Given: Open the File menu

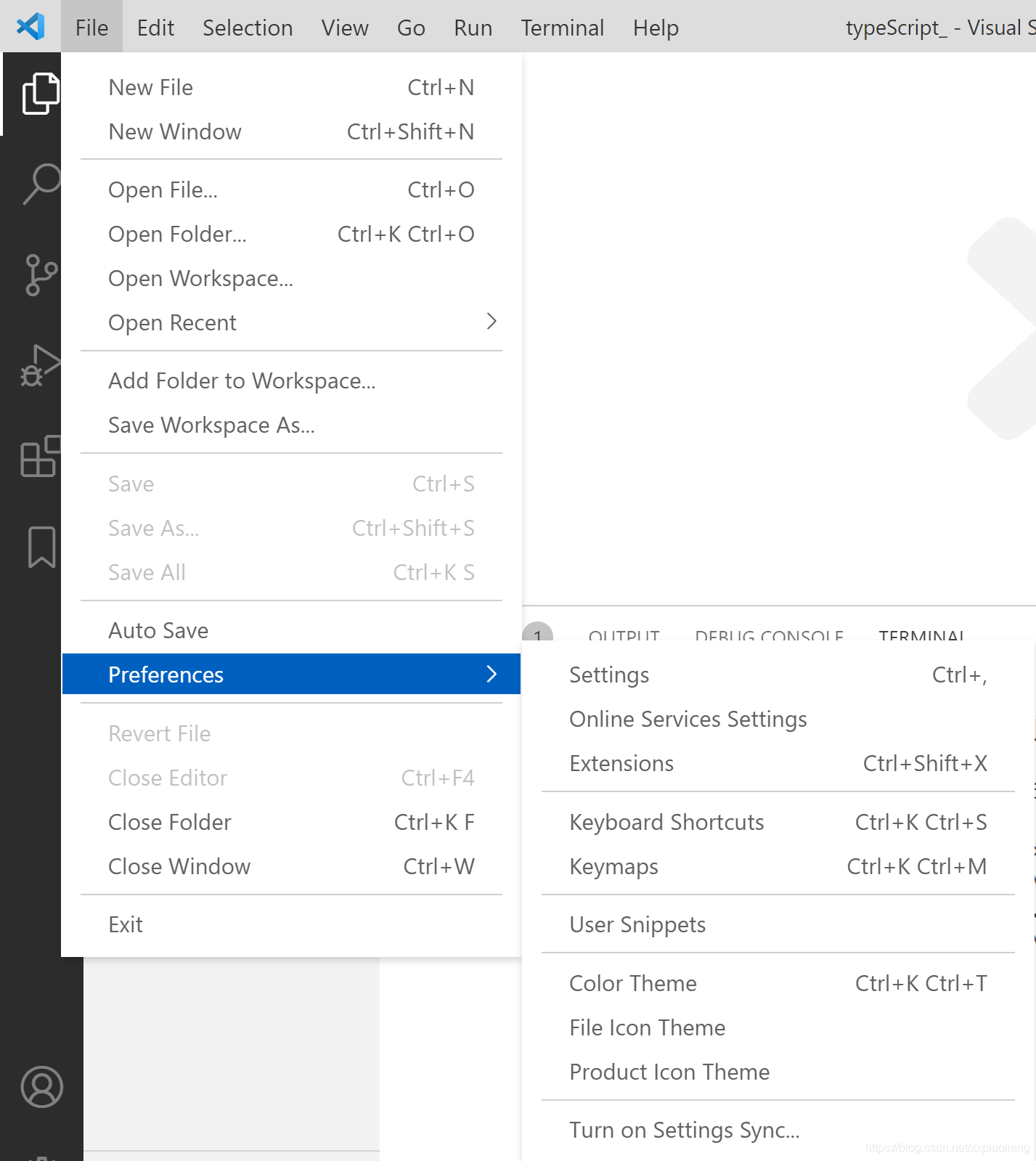Looking at the screenshot, I should 91,28.
